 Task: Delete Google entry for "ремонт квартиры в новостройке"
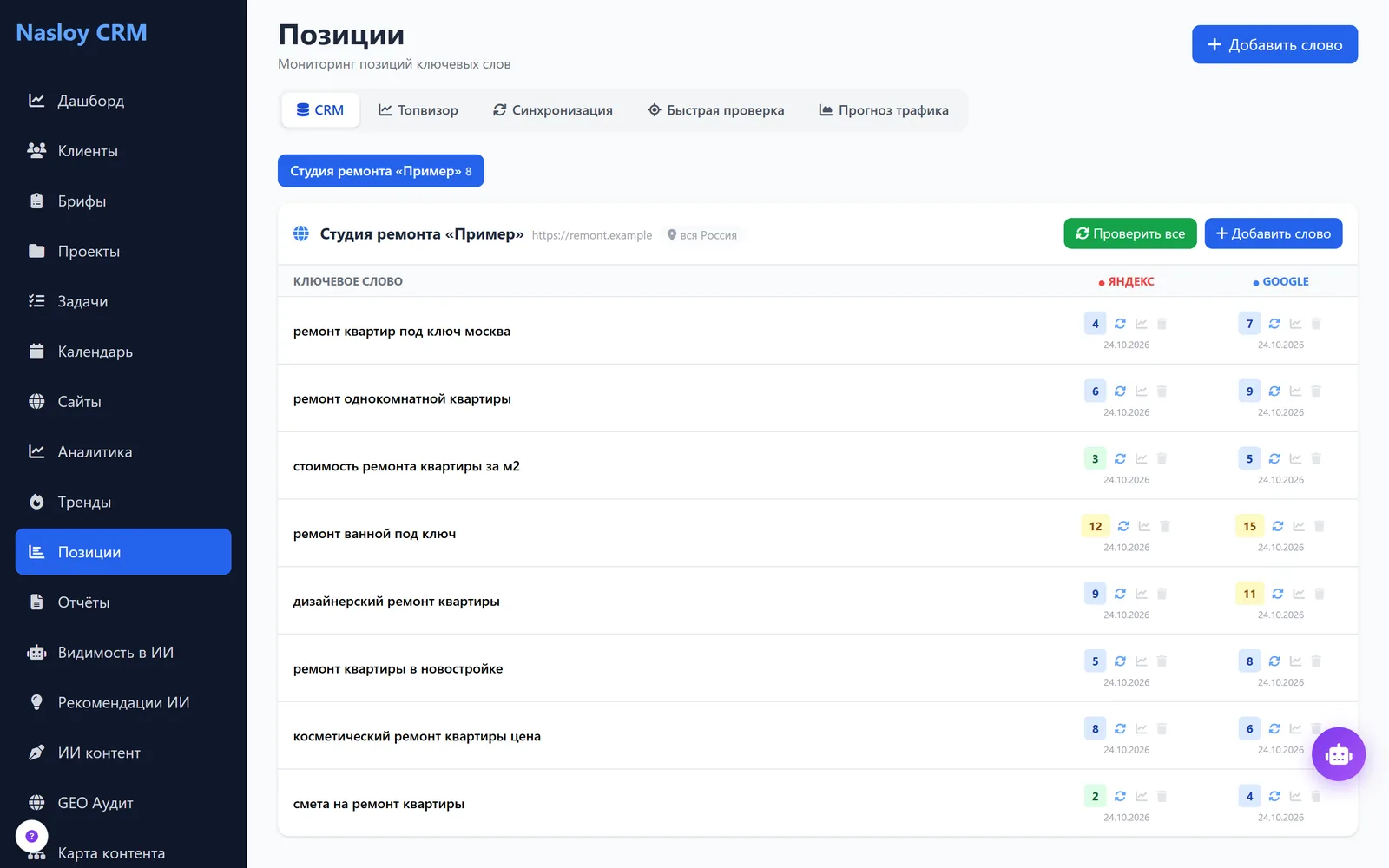(x=1316, y=661)
